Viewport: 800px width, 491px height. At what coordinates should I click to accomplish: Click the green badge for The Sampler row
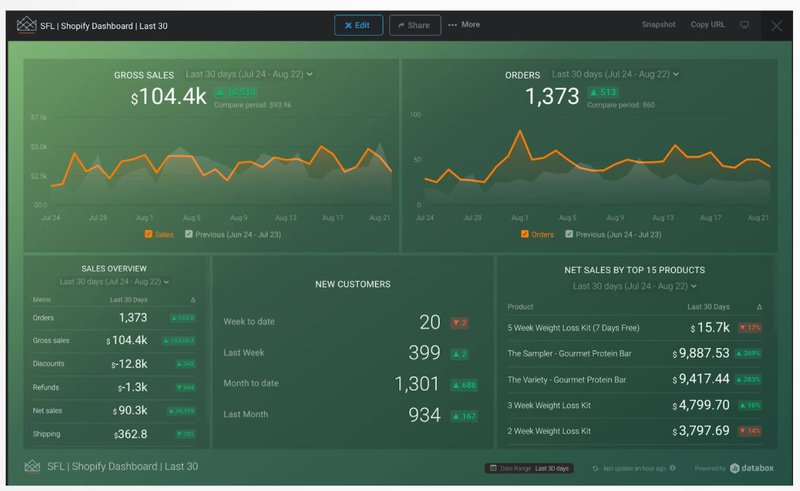pos(748,353)
